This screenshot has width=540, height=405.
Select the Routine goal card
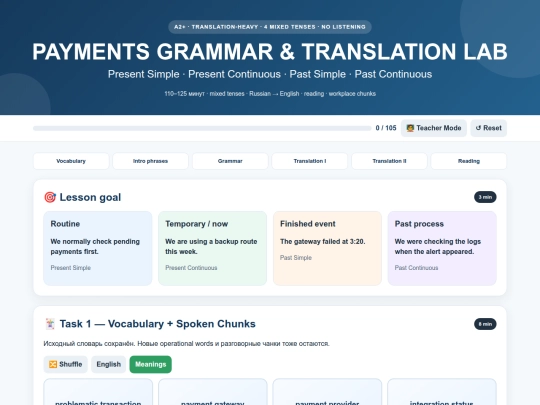98,248
